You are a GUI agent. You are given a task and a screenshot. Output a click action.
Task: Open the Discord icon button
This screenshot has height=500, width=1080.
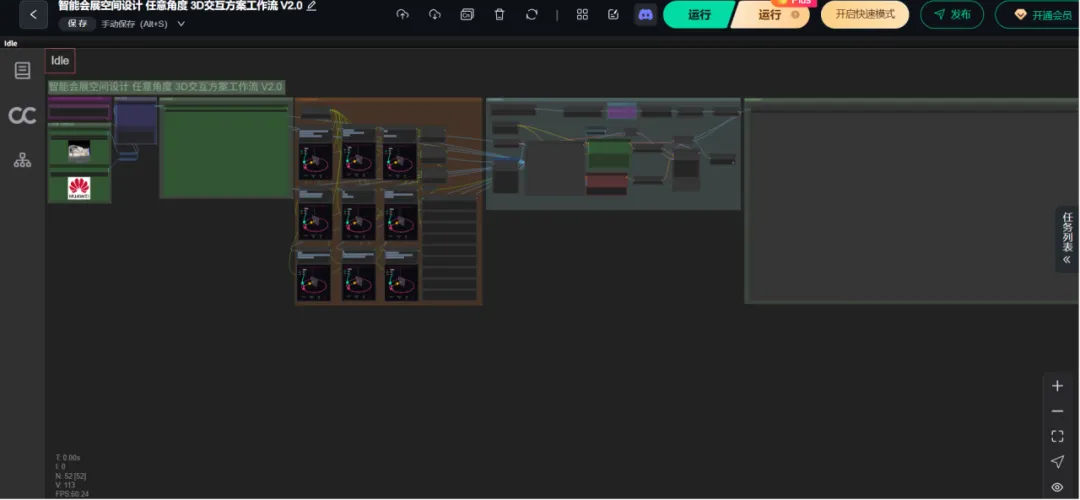[645, 14]
